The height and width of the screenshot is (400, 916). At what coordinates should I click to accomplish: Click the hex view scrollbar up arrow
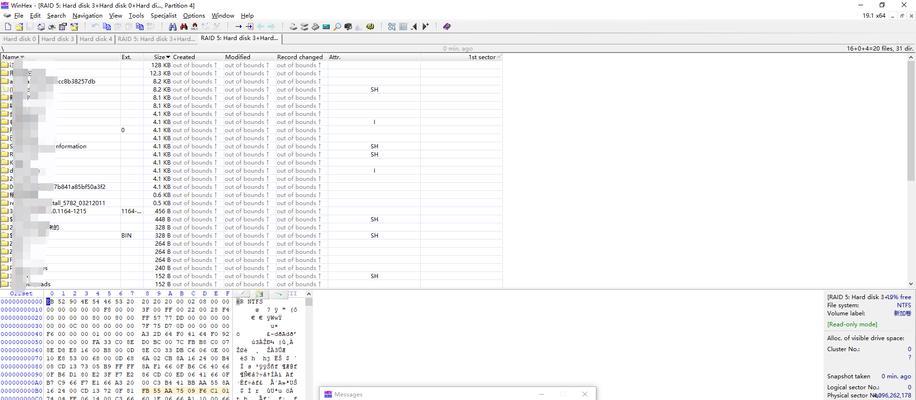309,294
